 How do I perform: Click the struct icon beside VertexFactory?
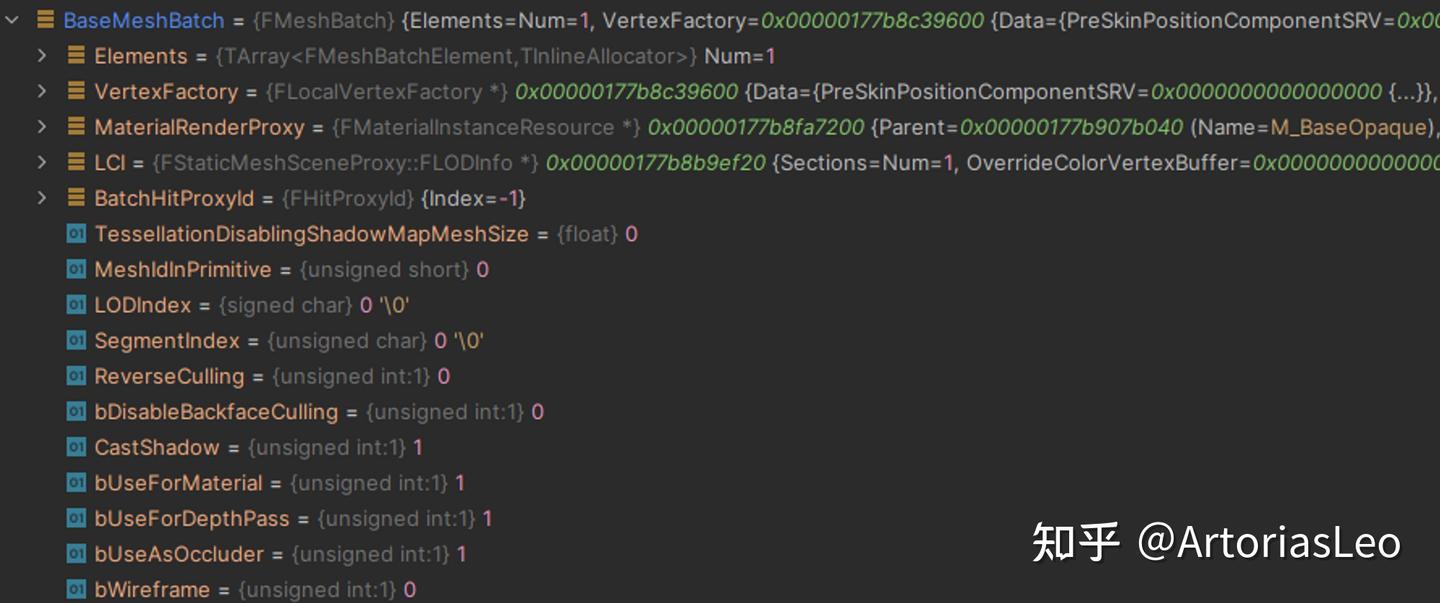click(x=76, y=92)
